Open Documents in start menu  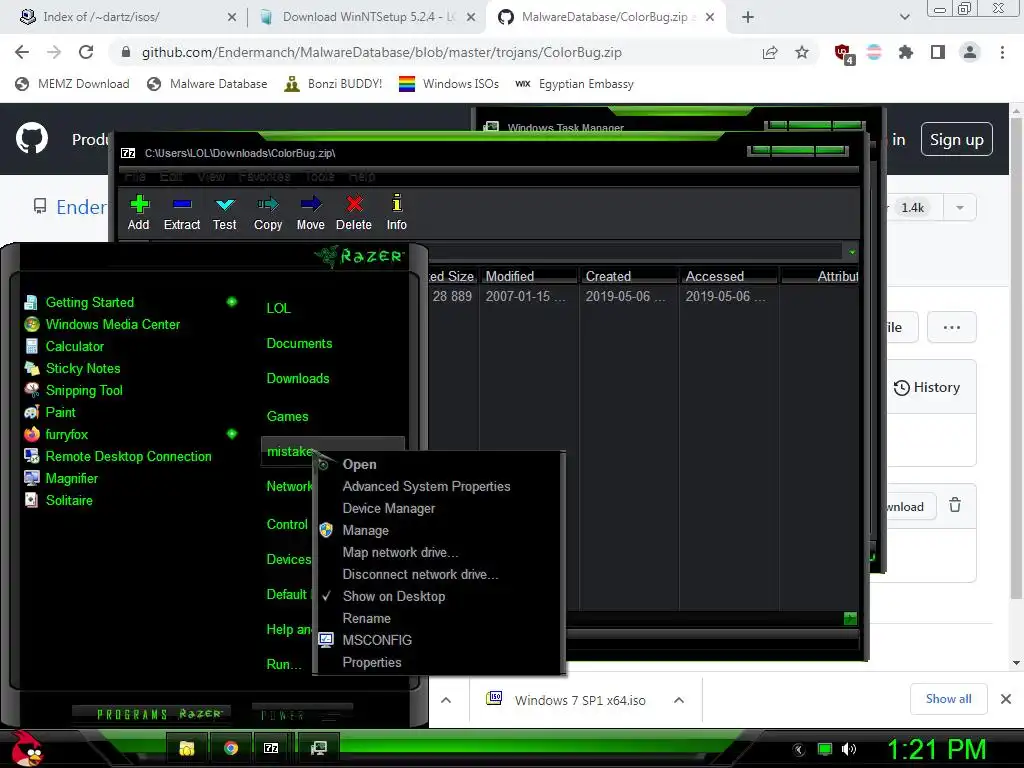(299, 344)
